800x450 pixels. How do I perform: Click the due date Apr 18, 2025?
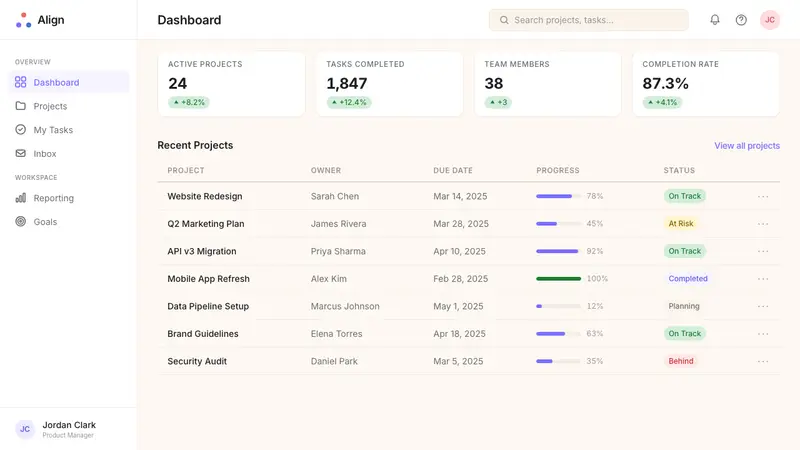(x=459, y=334)
